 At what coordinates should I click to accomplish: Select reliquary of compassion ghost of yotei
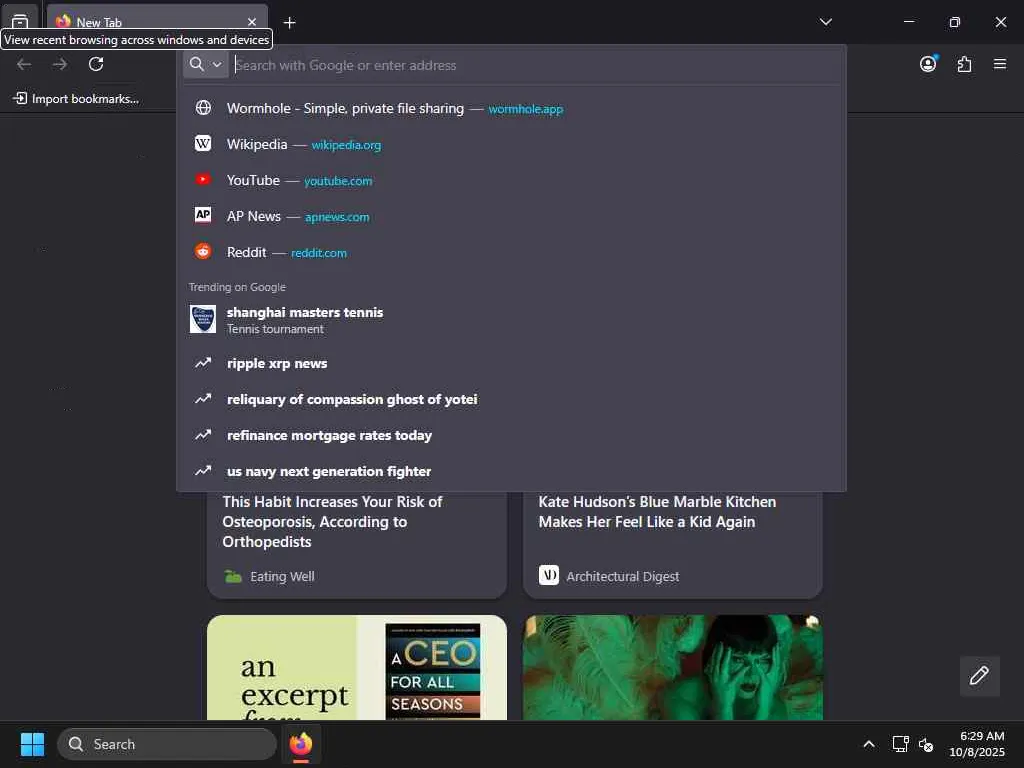coord(511,399)
